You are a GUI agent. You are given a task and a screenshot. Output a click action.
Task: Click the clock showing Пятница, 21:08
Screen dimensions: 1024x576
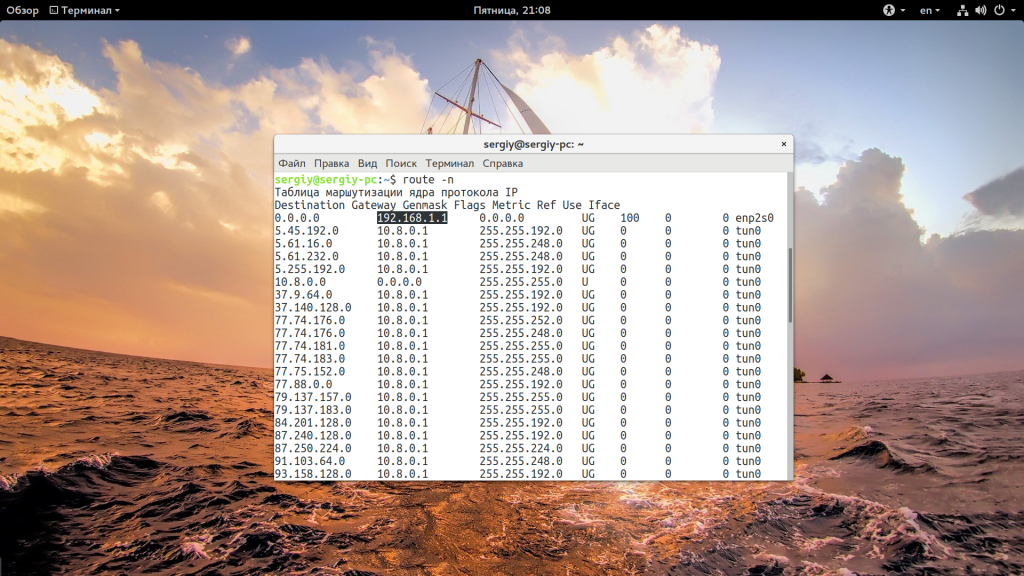(x=512, y=10)
